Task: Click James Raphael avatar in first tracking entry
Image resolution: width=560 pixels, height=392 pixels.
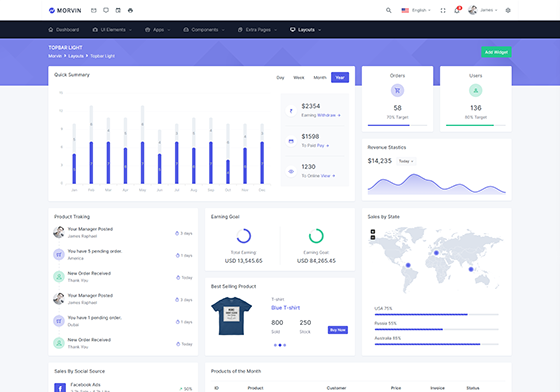Action: (x=59, y=232)
